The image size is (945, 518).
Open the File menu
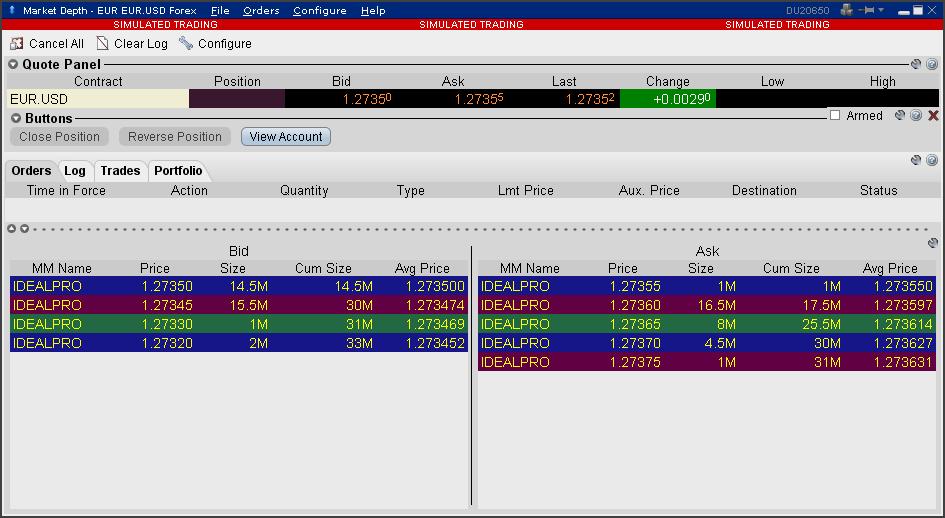coord(220,11)
